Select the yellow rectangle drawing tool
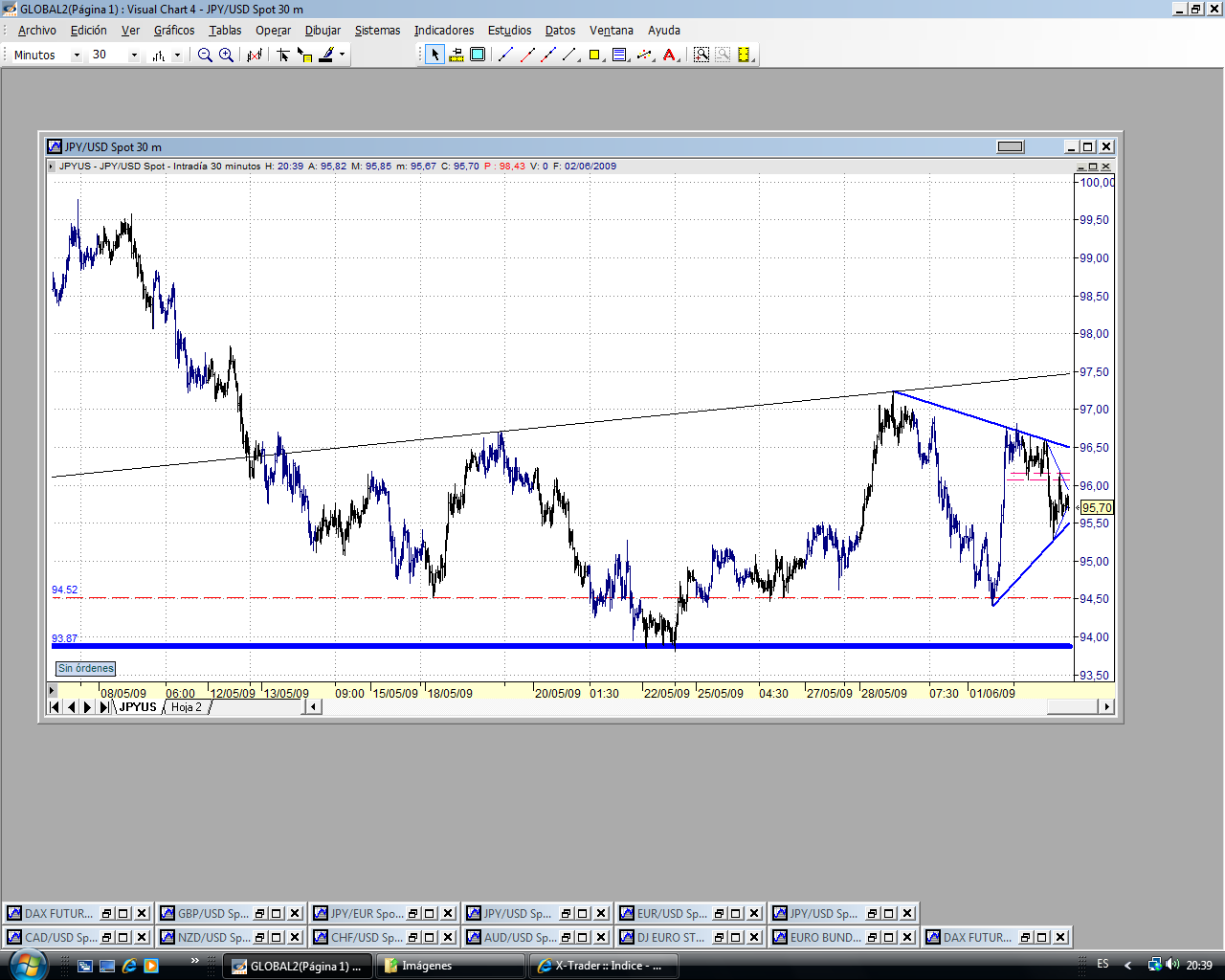This screenshot has height=980, width=1225. [594, 56]
